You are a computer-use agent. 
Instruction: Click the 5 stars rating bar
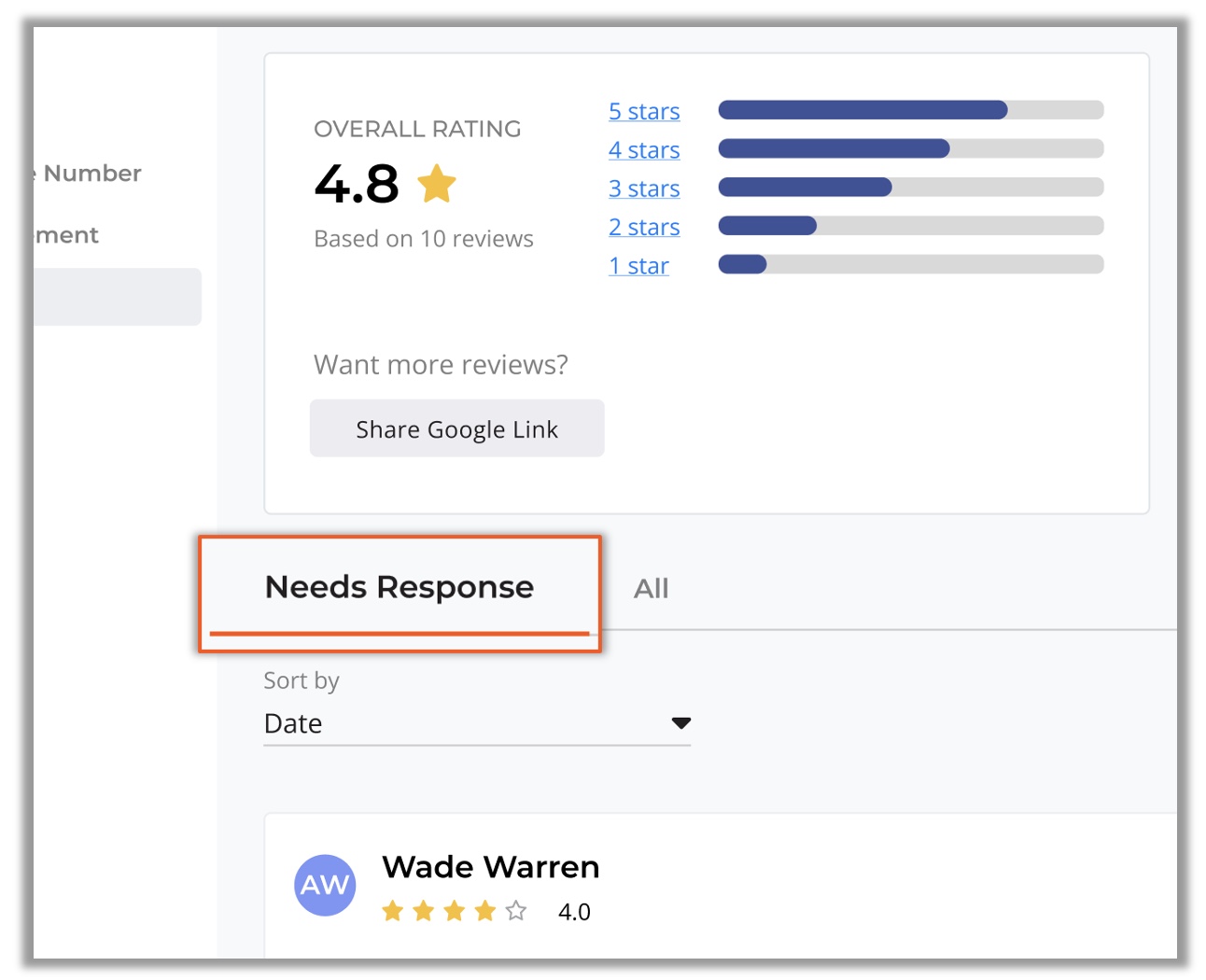point(910,110)
